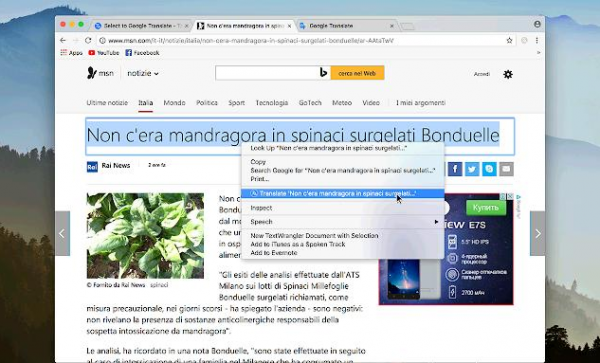Open Italia section

coord(146,103)
